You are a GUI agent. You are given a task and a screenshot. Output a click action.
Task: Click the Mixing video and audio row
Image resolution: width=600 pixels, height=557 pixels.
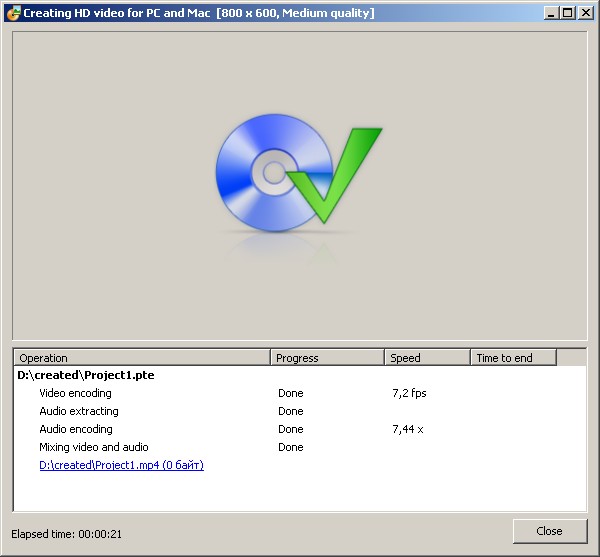click(94, 447)
